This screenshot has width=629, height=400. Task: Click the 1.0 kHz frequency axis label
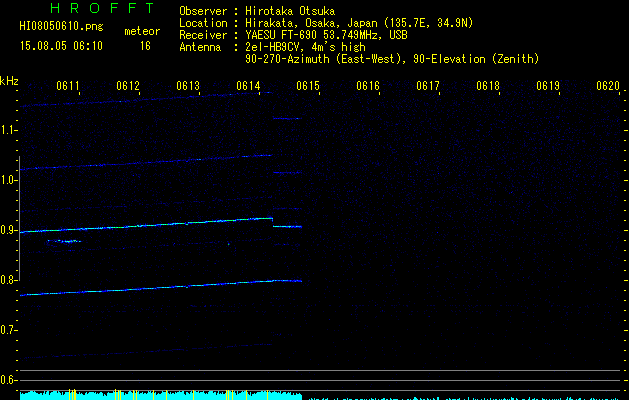tap(8, 180)
